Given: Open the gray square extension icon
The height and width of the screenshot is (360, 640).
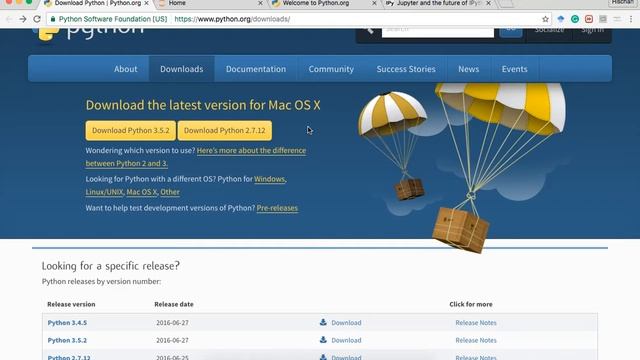Looking at the screenshot, I should click(603, 19).
